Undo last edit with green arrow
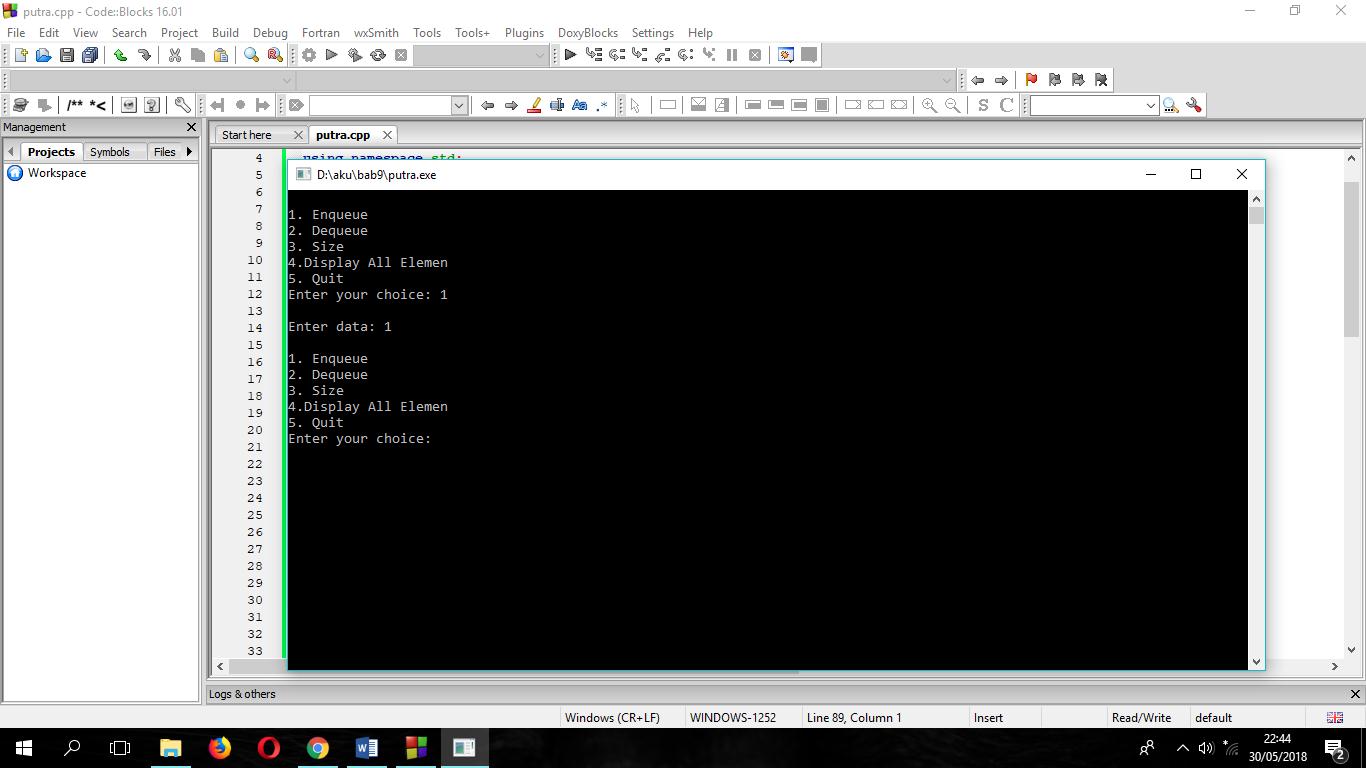The image size is (1366, 768). coord(120,55)
